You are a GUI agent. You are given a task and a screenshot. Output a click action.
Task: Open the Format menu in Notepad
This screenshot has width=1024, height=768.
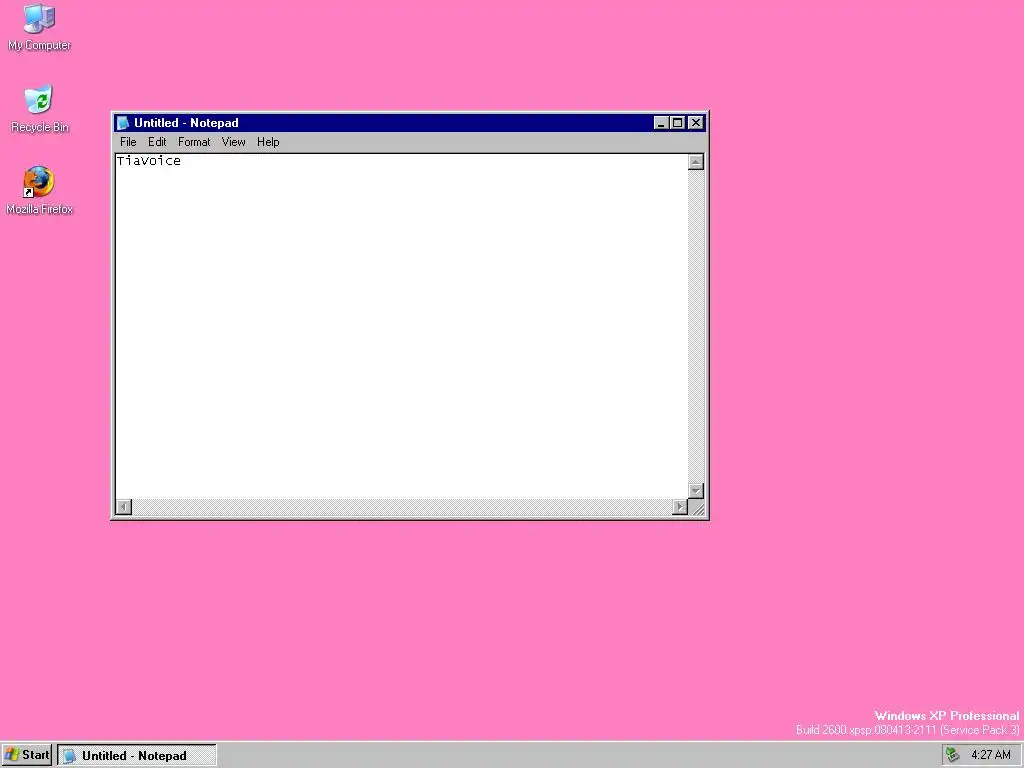click(194, 142)
